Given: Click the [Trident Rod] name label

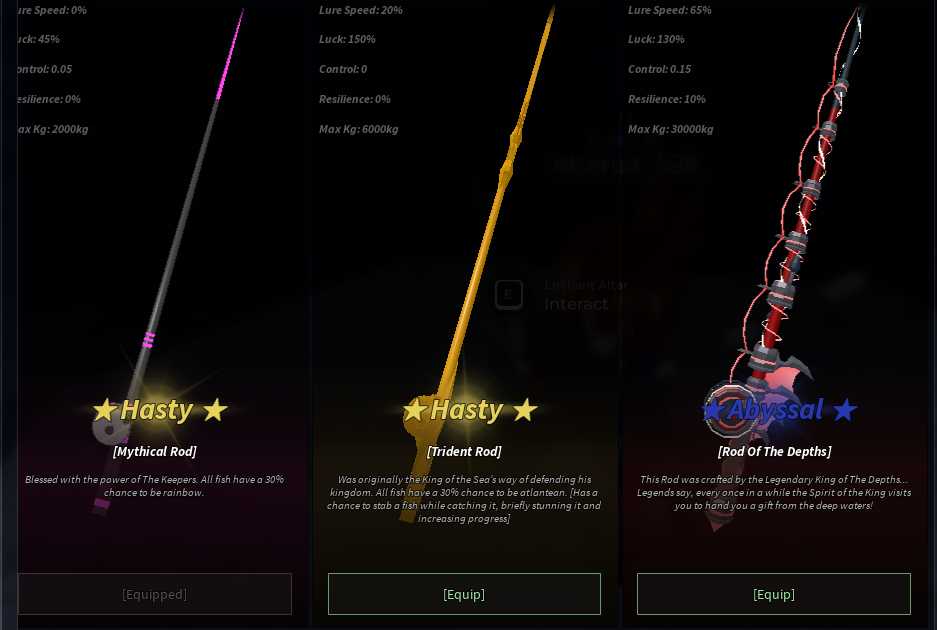Looking at the screenshot, I should point(464,451).
